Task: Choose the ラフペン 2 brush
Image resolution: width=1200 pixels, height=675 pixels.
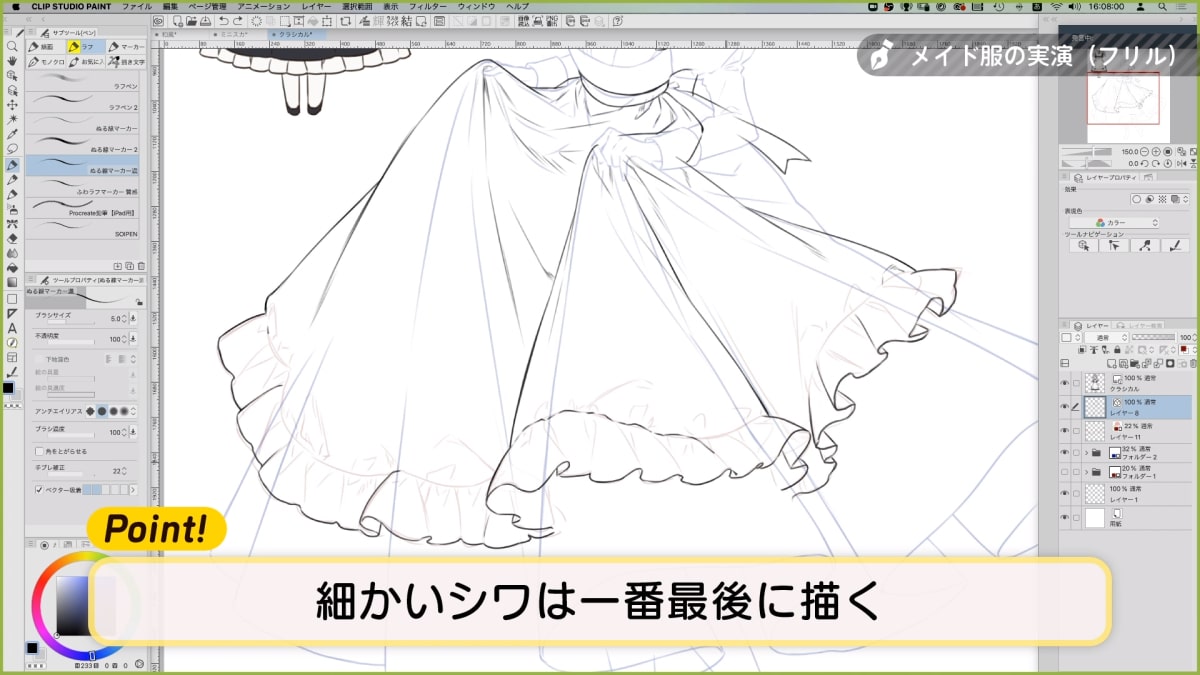Action: click(84, 102)
